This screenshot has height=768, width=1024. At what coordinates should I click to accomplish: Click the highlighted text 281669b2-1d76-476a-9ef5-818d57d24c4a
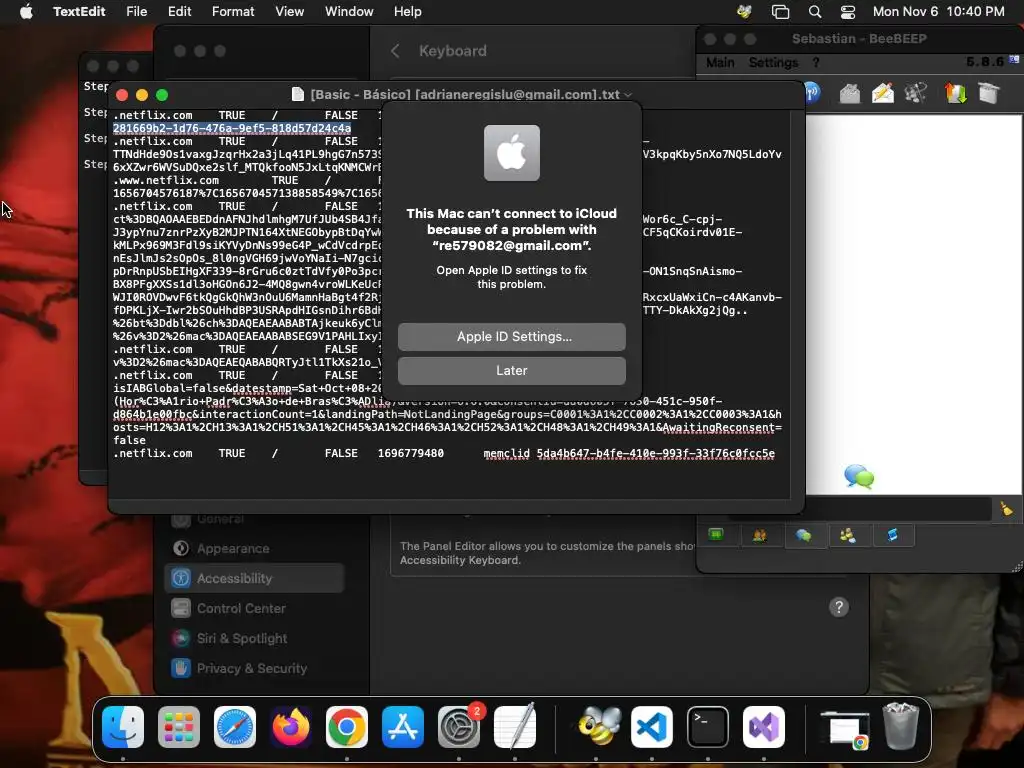(232, 128)
